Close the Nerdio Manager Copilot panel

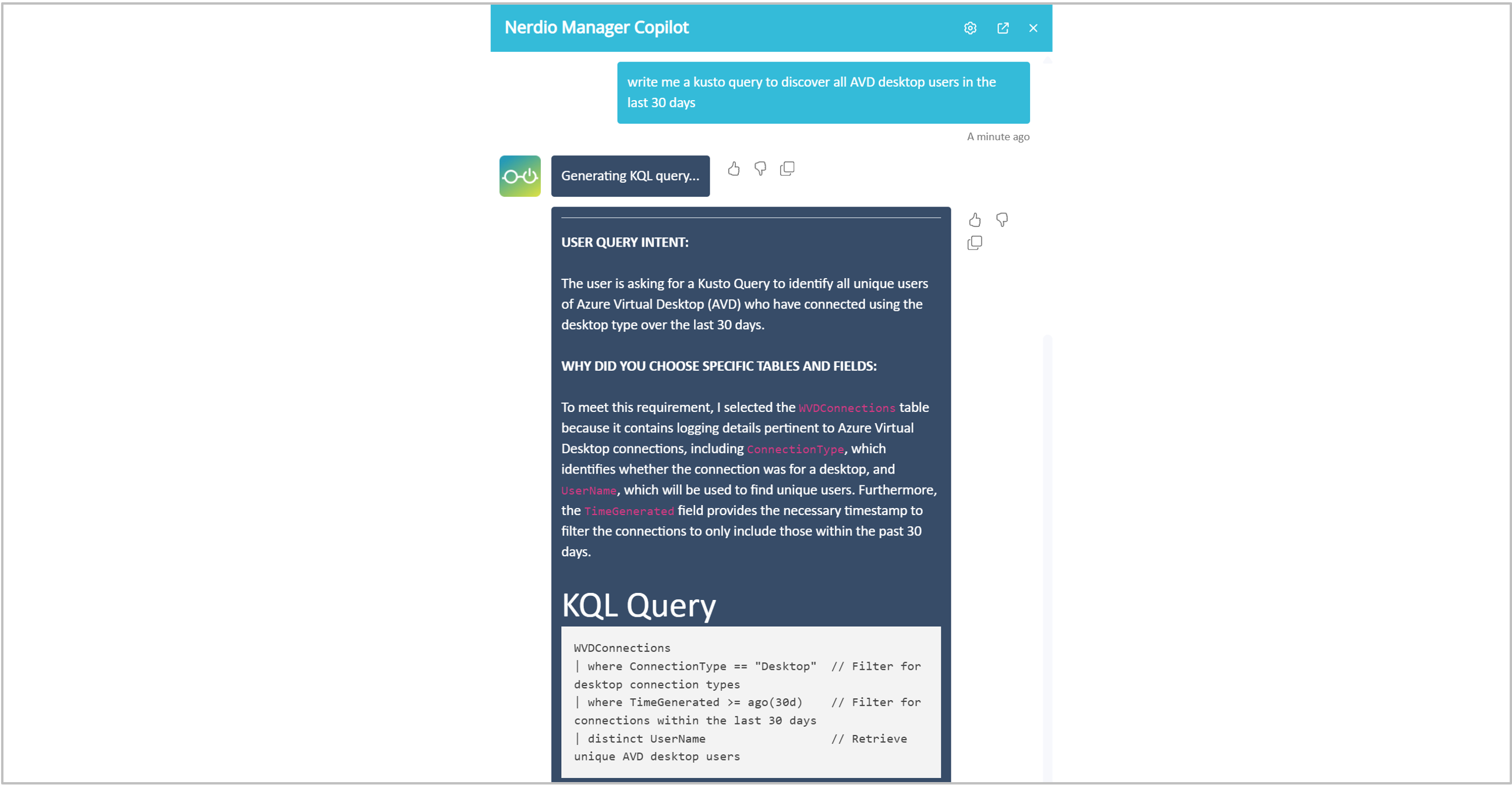point(1033,28)
